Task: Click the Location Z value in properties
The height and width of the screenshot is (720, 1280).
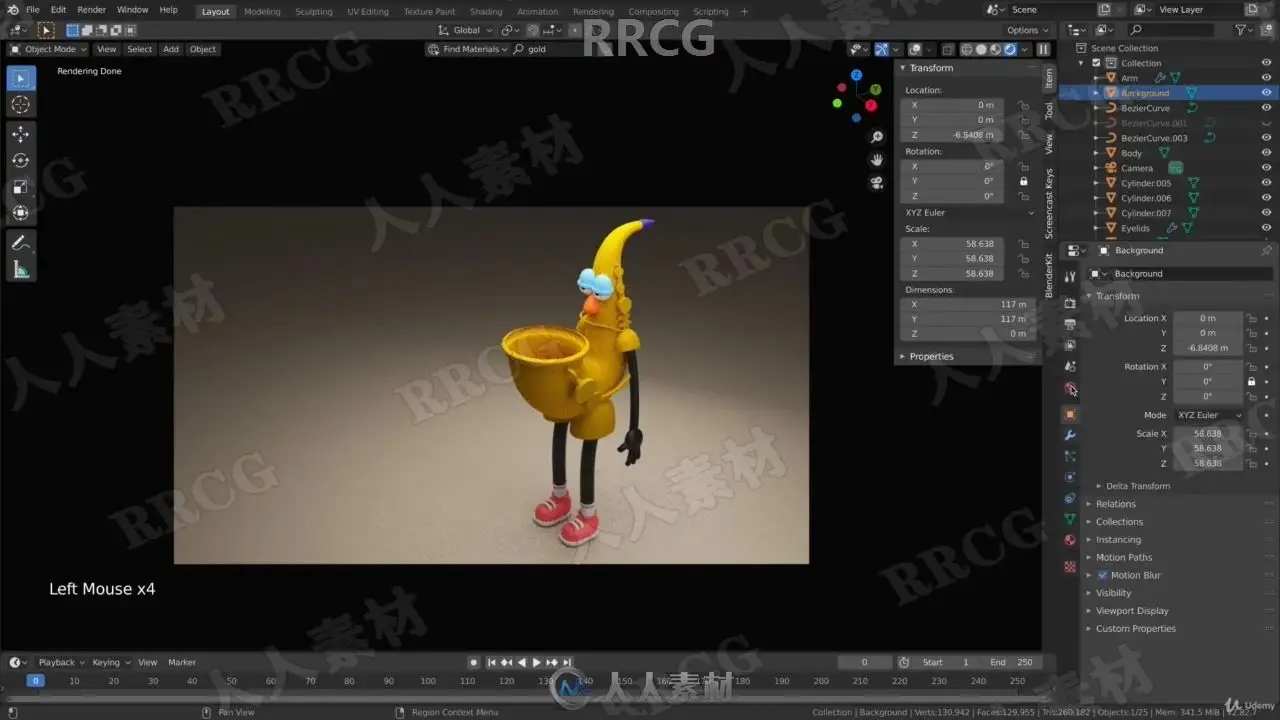Action: point(1208,348)
